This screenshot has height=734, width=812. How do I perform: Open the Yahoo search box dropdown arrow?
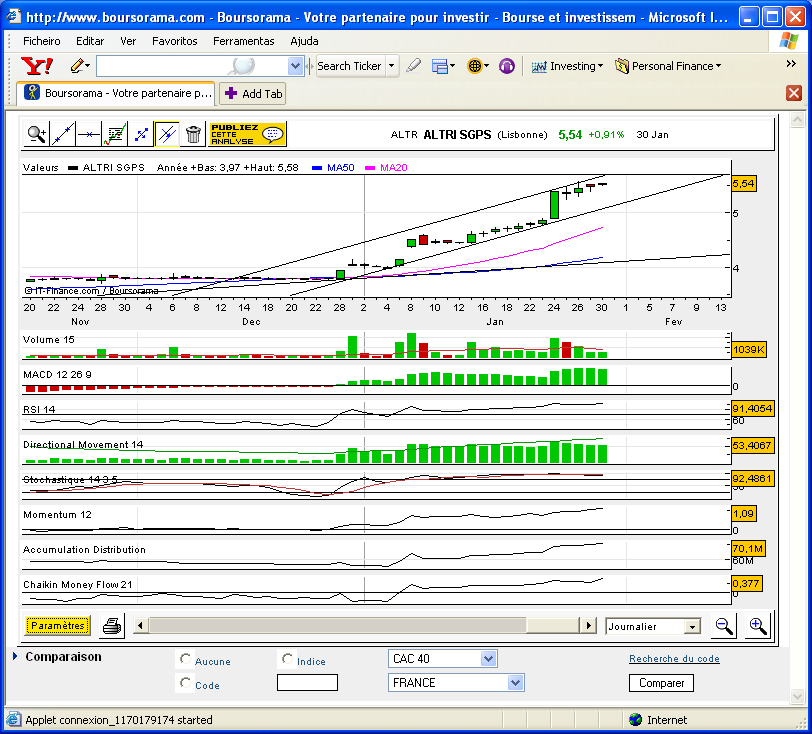(x=295, y=66)
